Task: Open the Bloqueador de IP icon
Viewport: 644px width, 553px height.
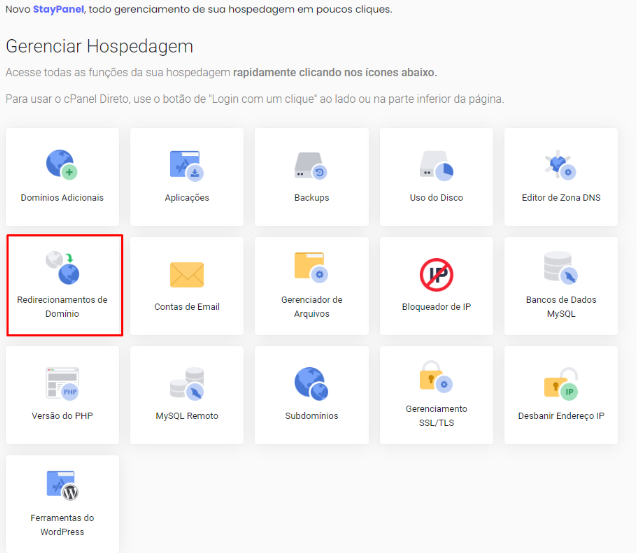Action: 436,274
